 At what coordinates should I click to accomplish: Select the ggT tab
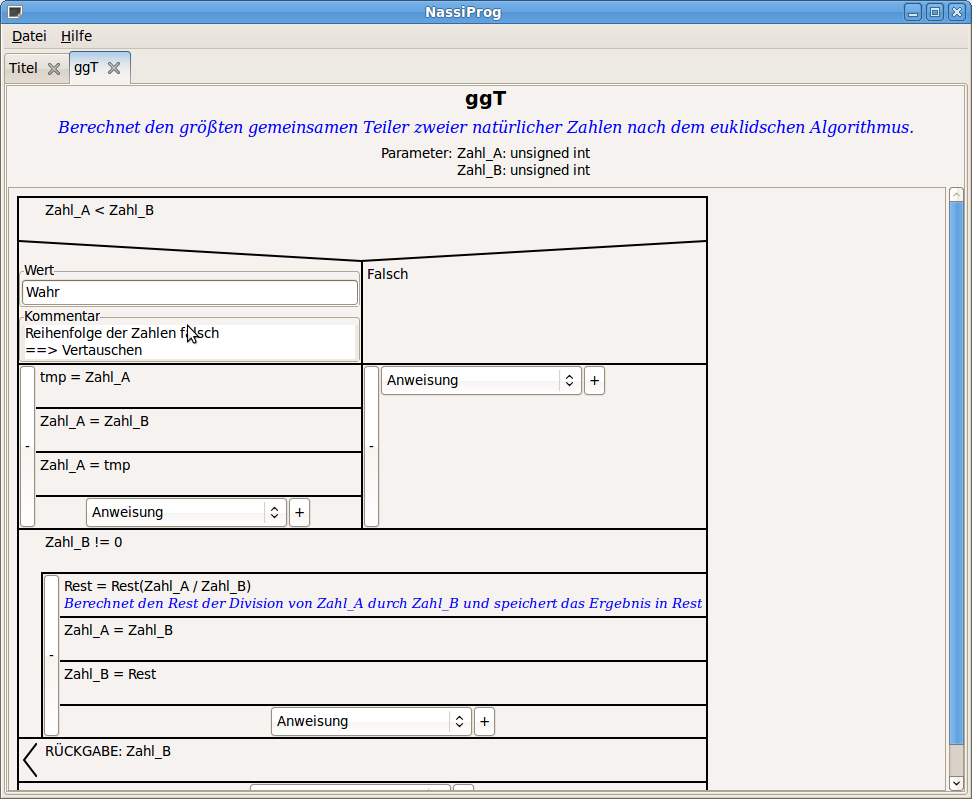point(86,68)
